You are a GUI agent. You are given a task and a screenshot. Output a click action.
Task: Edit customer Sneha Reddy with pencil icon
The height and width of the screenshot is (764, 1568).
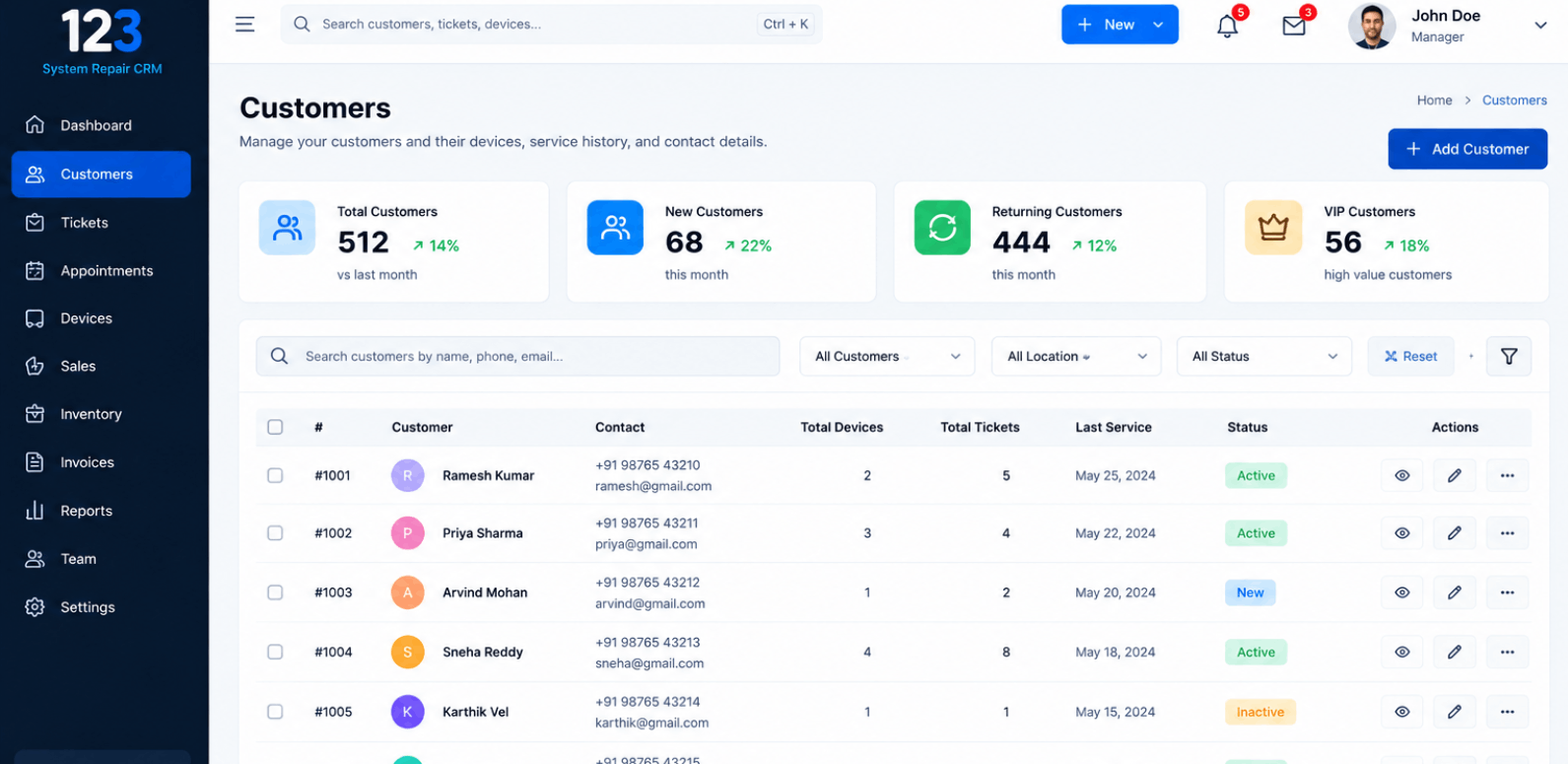(1454, 652)
